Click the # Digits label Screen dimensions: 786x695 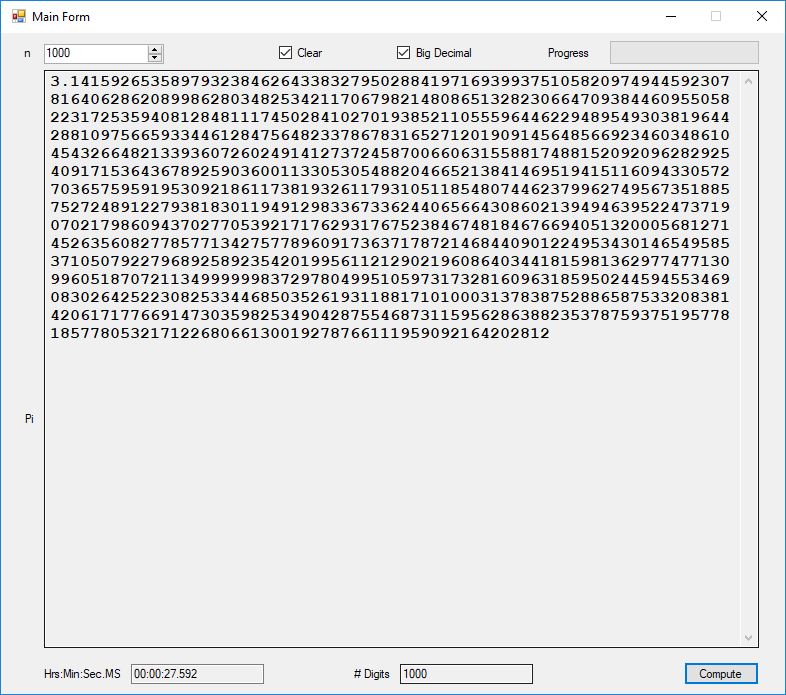coord(371,674)
